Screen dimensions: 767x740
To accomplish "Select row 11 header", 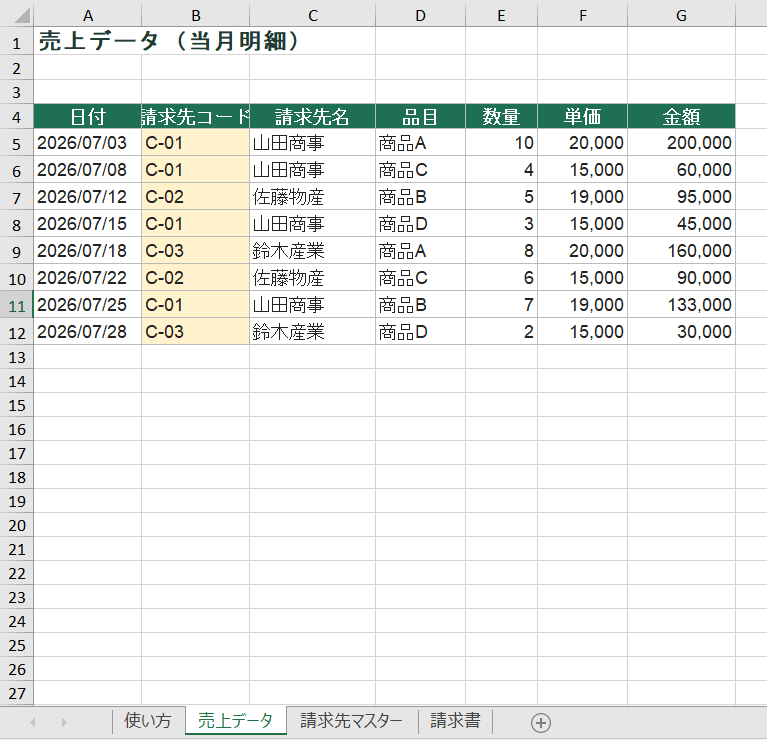I will pos(17,305).
